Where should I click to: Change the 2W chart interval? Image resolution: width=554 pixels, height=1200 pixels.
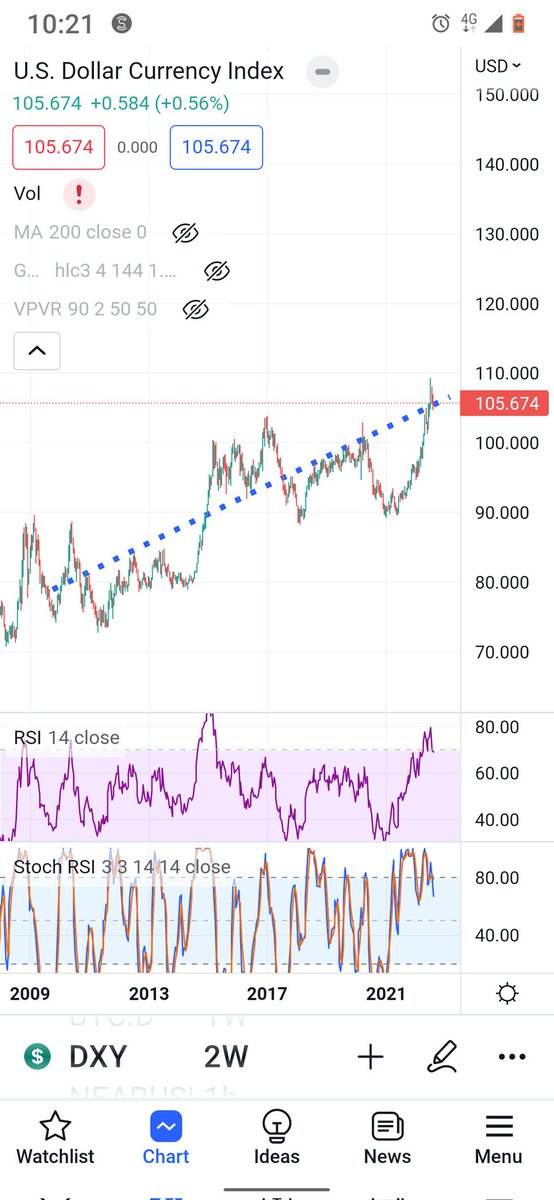[225, 1057]
